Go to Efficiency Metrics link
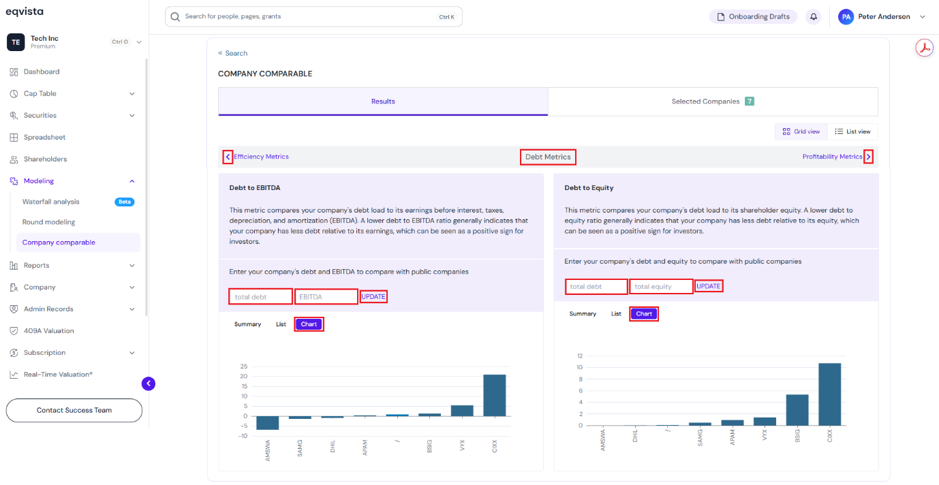939x485 pixels. (x=261, y=157)
